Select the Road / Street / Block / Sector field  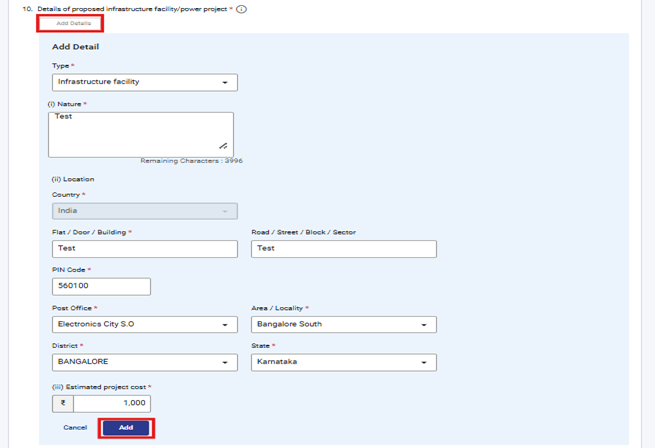pos(343,248)
